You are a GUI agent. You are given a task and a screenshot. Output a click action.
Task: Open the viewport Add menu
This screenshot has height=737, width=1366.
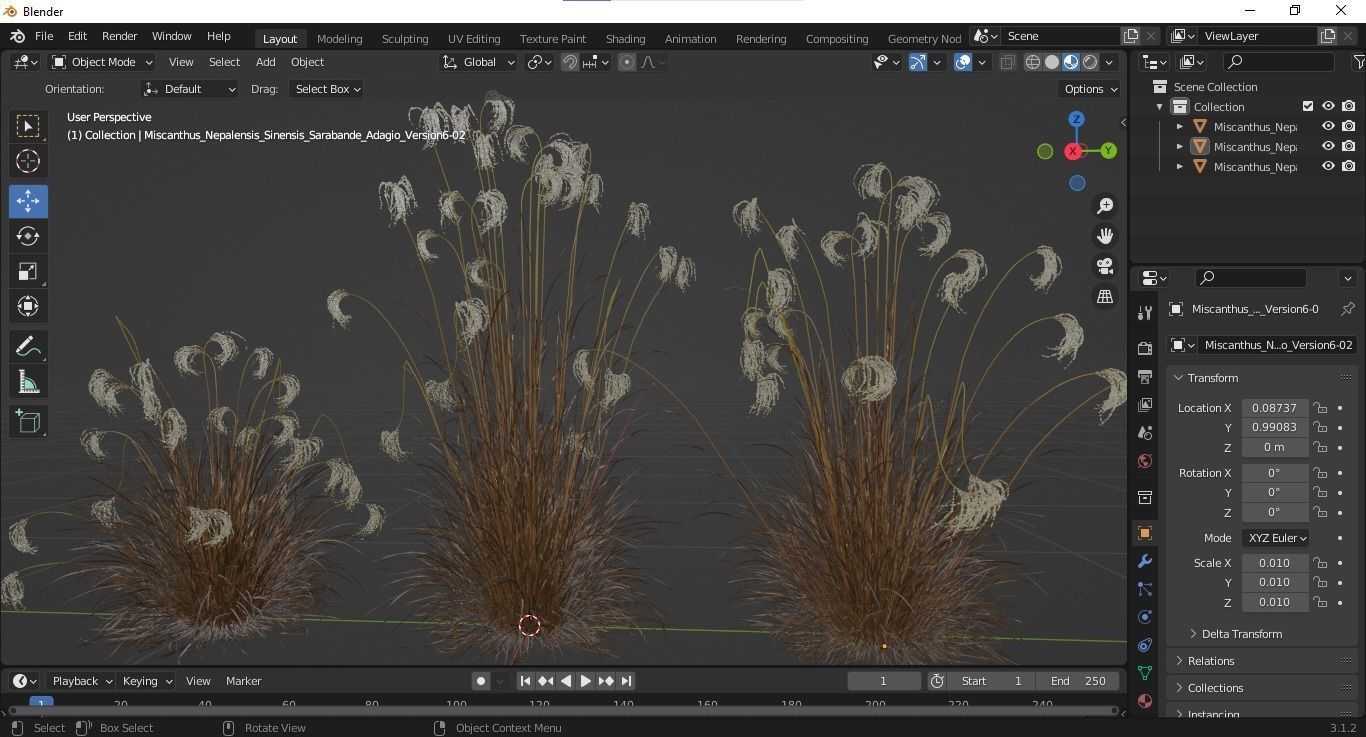tap(265, 62)
